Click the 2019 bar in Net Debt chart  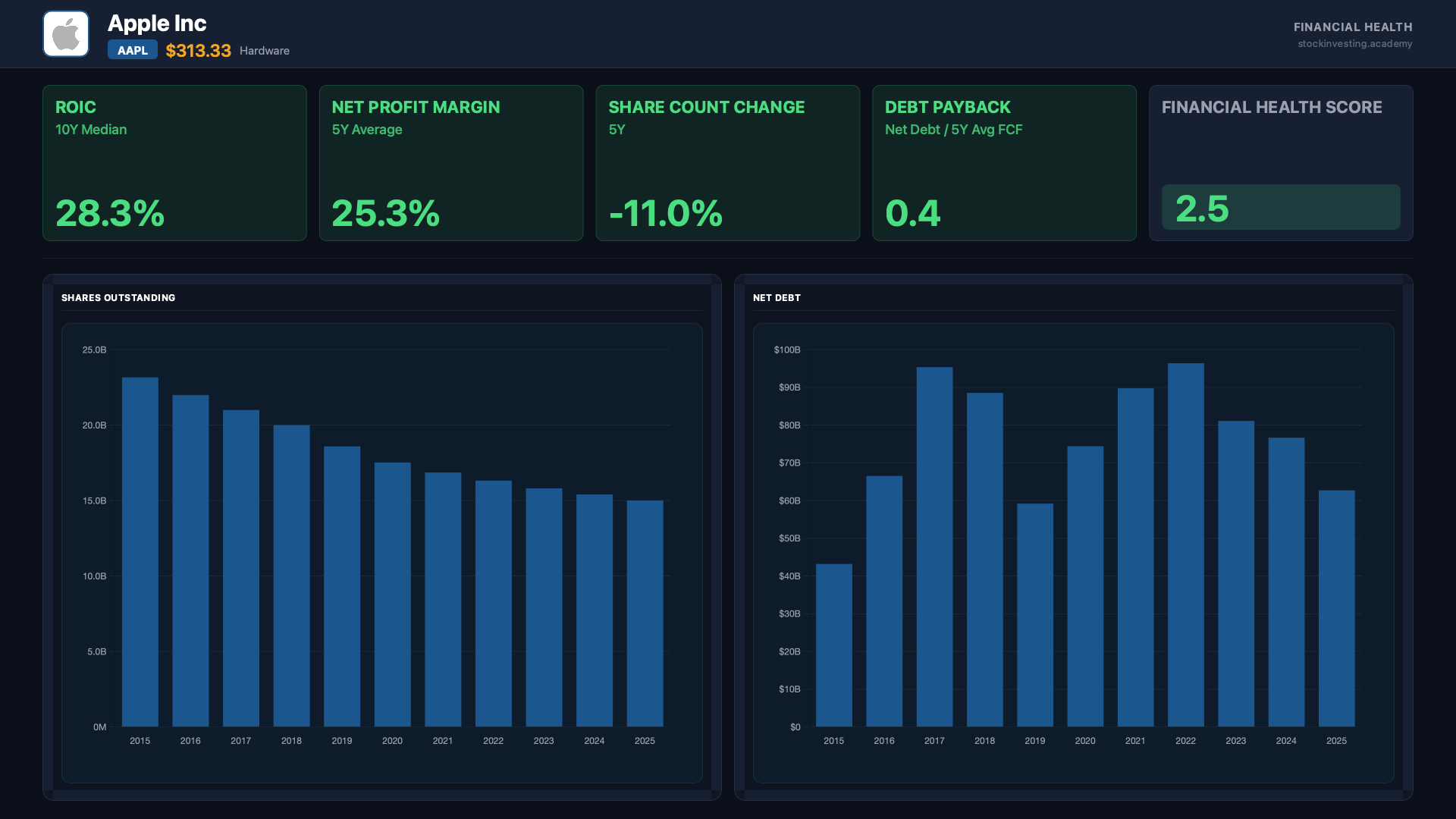click(1035, 615)
